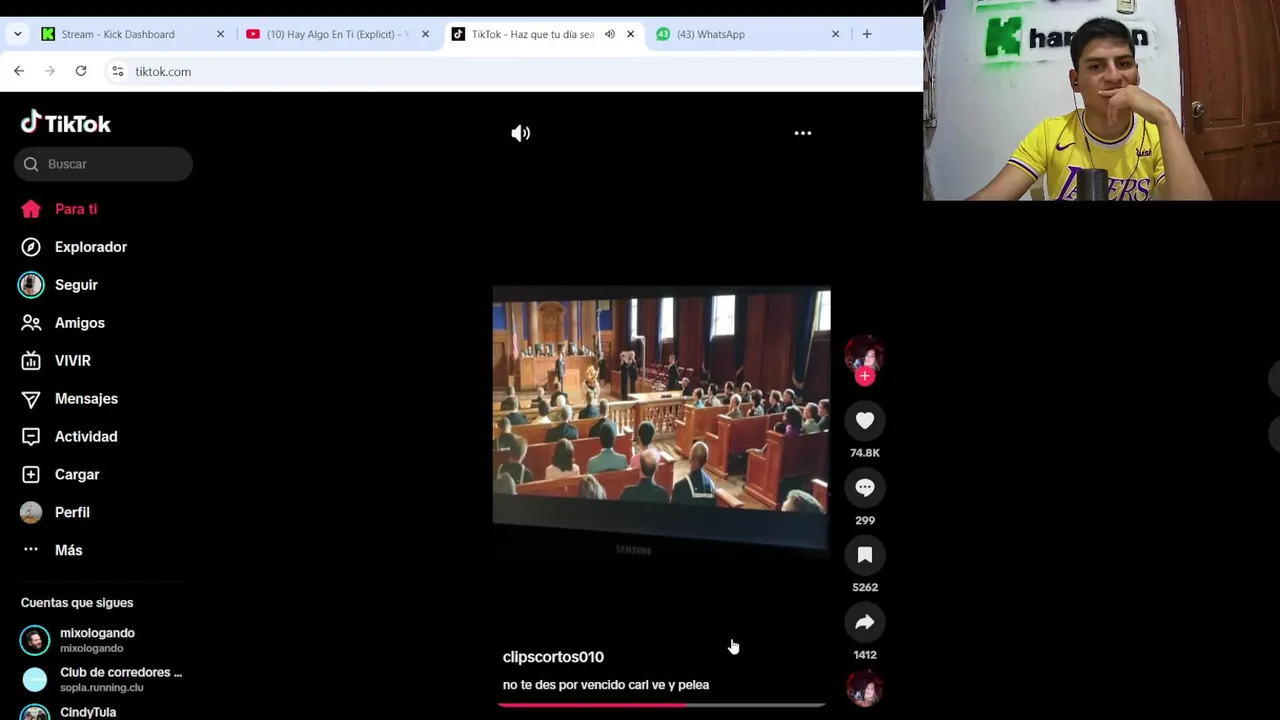Go back in browser history
Viewport: 1280px width, 720px height.
click(19, 71)
